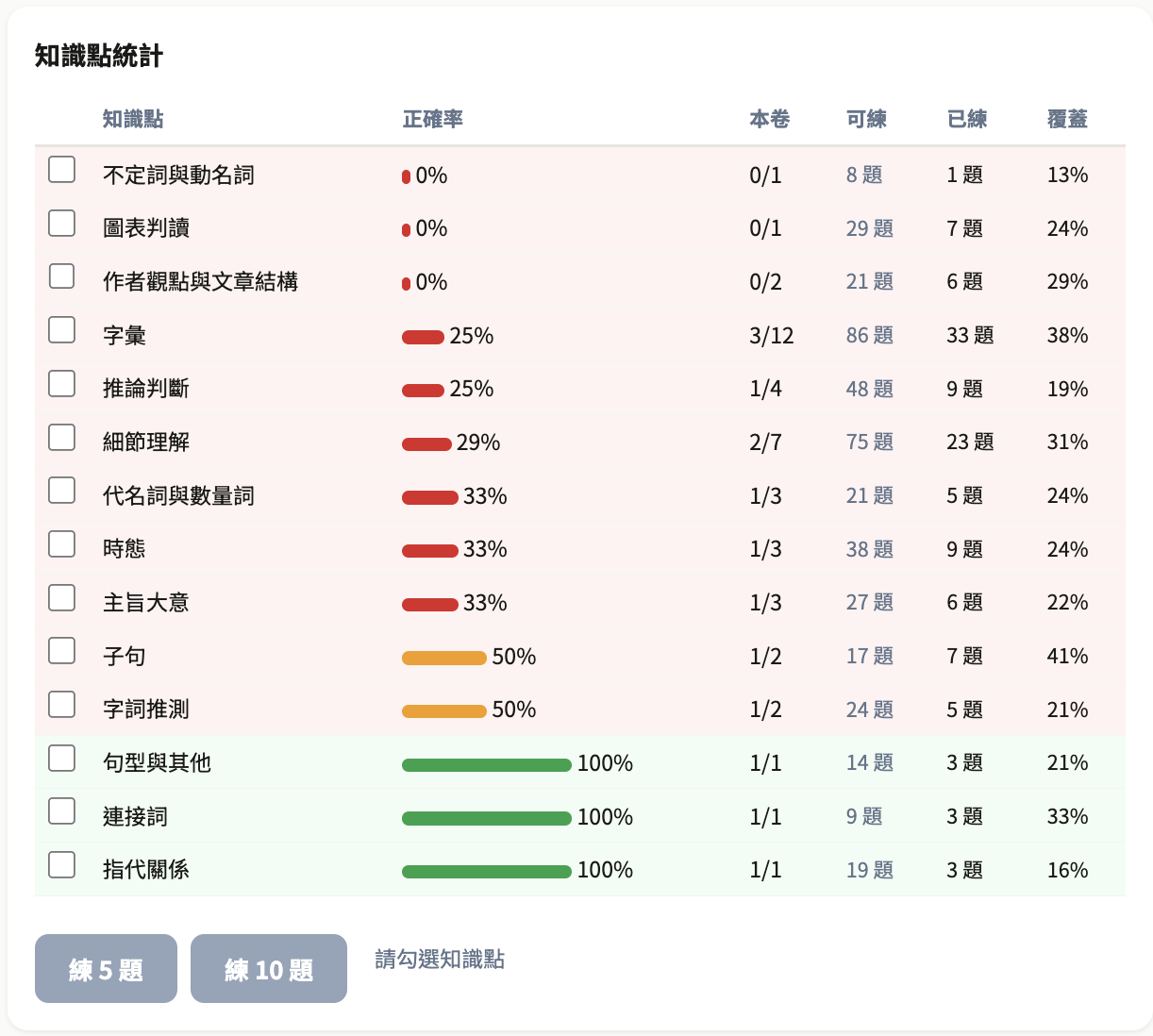
Task: Enable the 主旨大意 checkbox
Action: 61,597
